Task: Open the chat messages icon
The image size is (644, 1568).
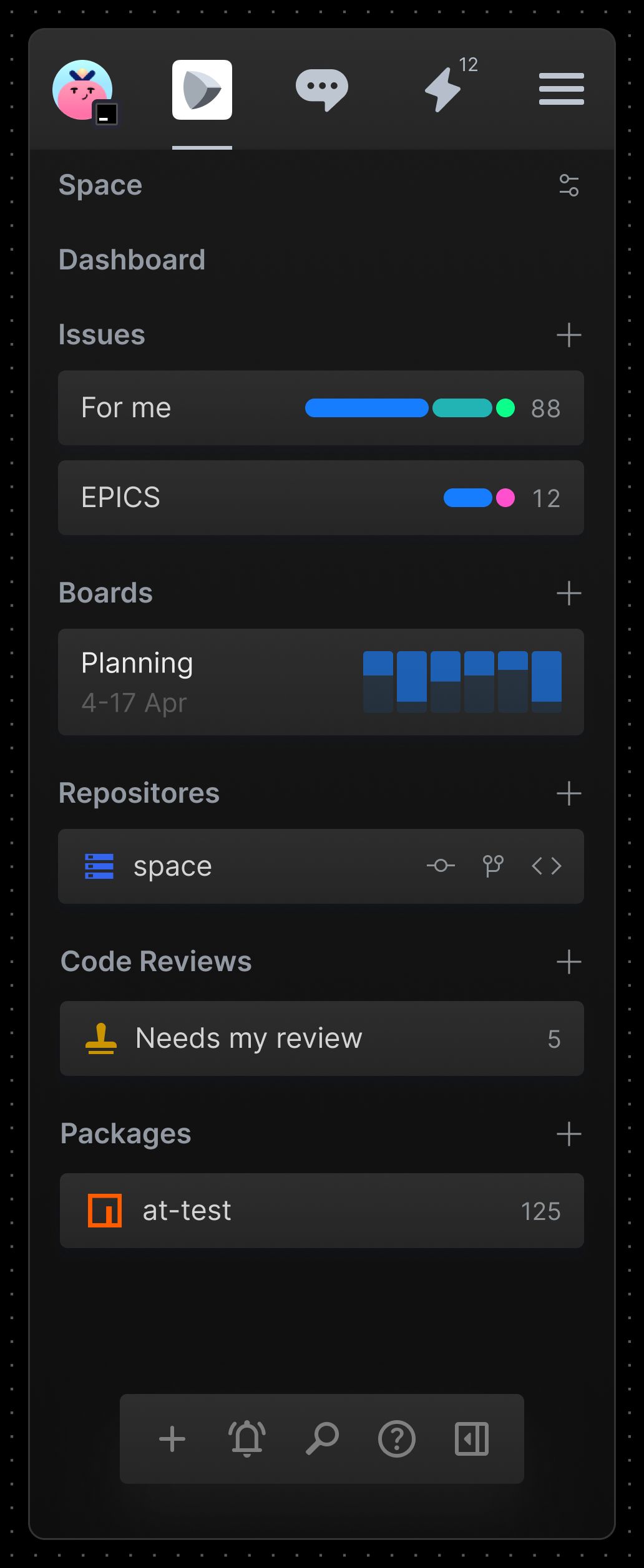Action: [x=321, y=90]
